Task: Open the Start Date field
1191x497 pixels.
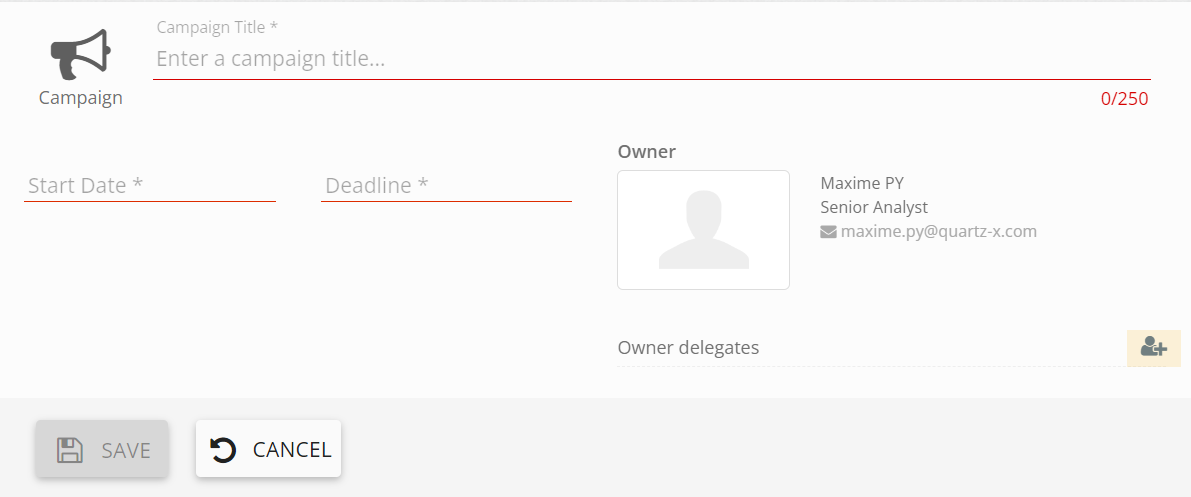Action: tap(149, 185)
